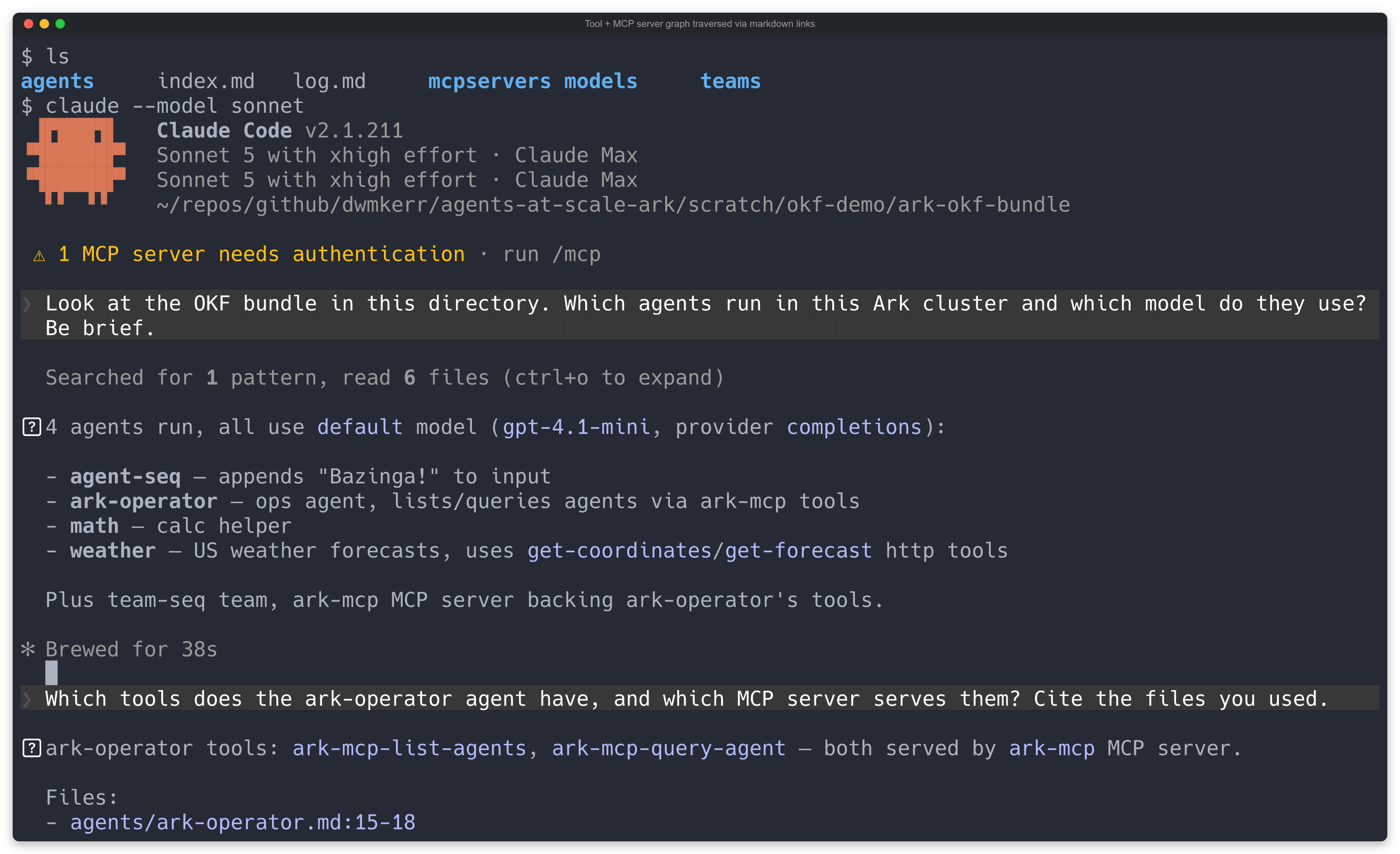Image resolution: width=1400 pixels, height=854 pixels.
Task: Click the question-mark box before 'ark-operator tools'
Action: (32, 748)
